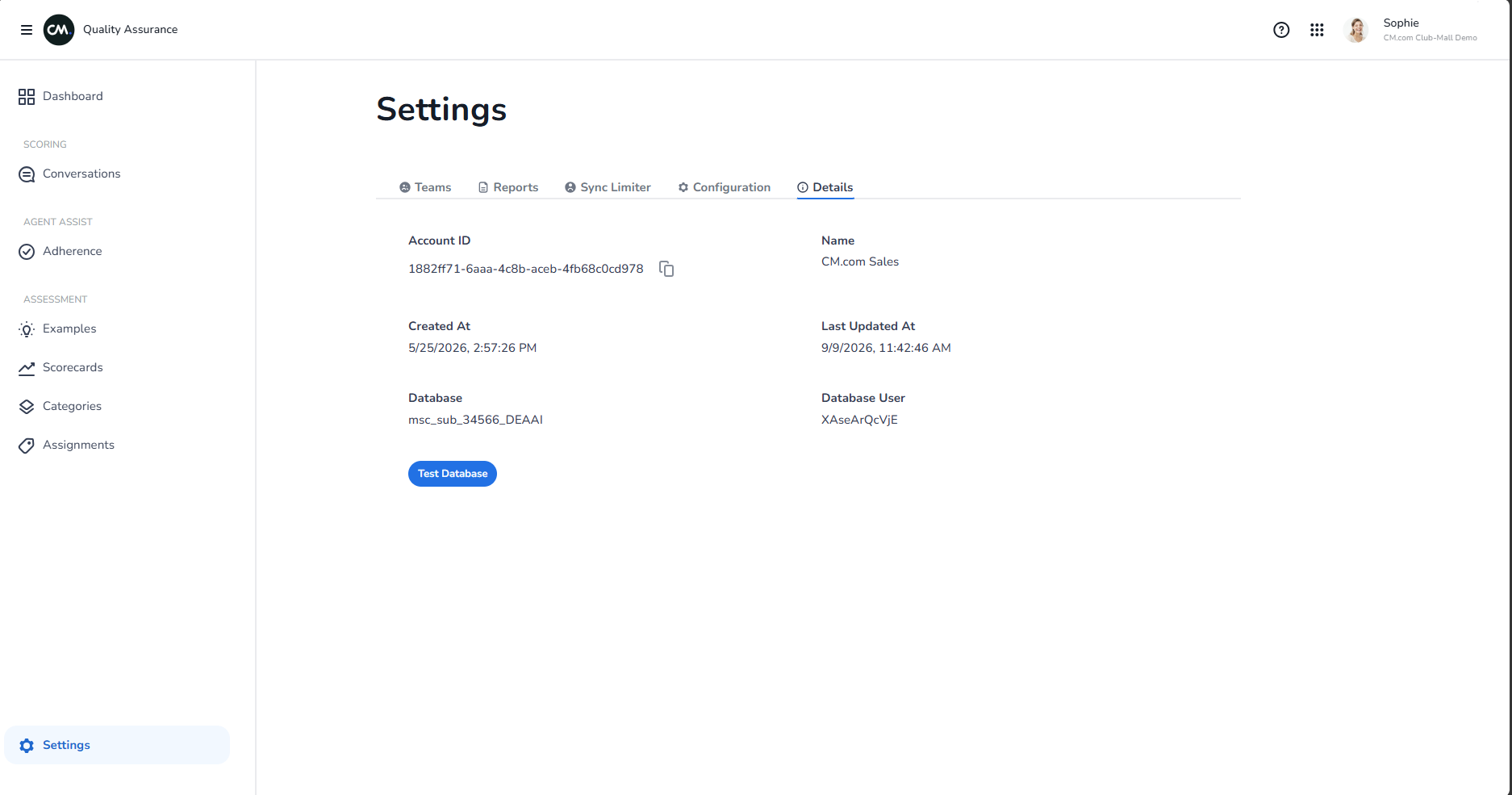Open Scorecards in sidebar

[x=117, y=368]
